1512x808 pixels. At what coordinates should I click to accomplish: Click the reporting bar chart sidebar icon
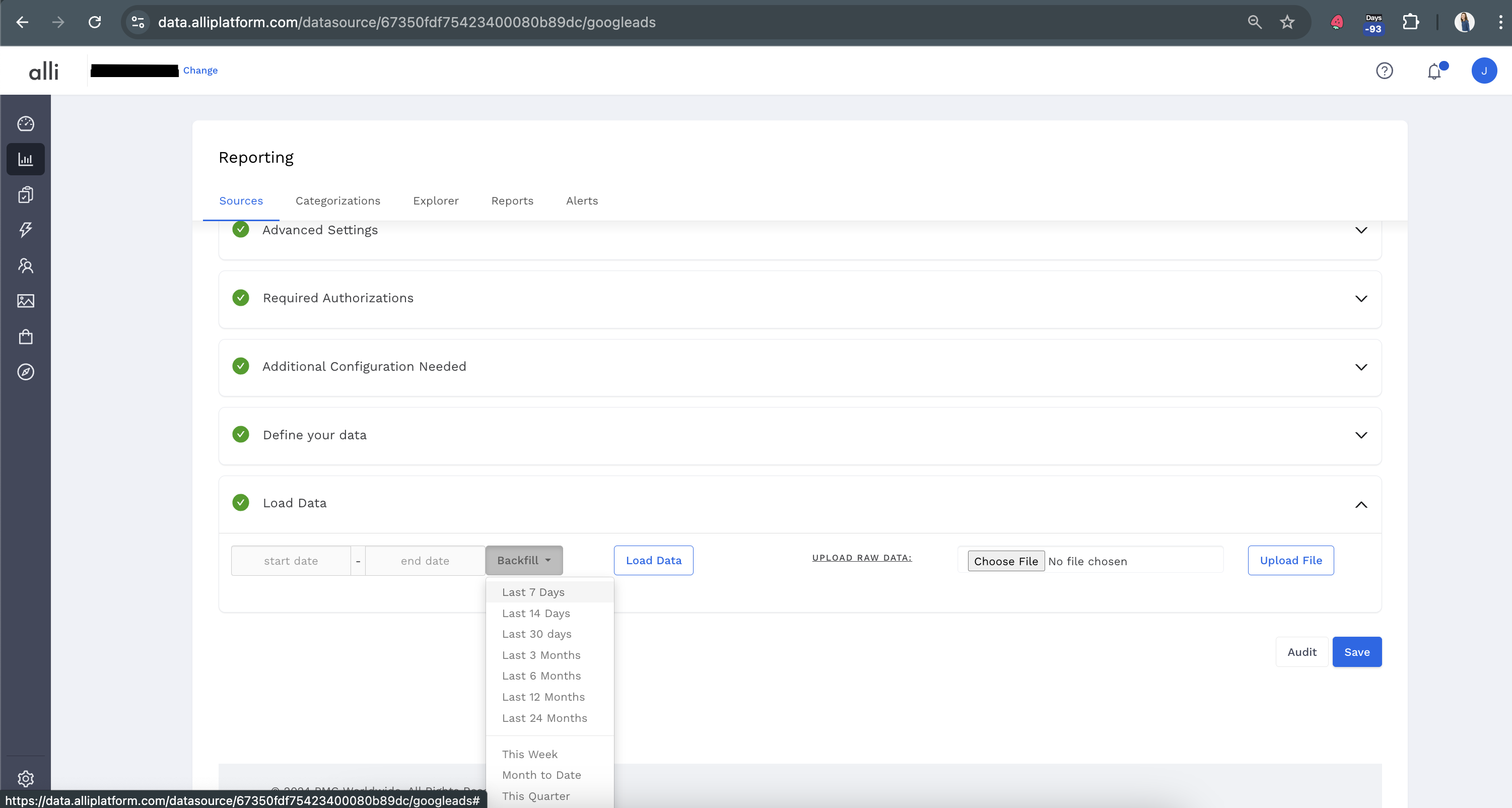[25, 159]
